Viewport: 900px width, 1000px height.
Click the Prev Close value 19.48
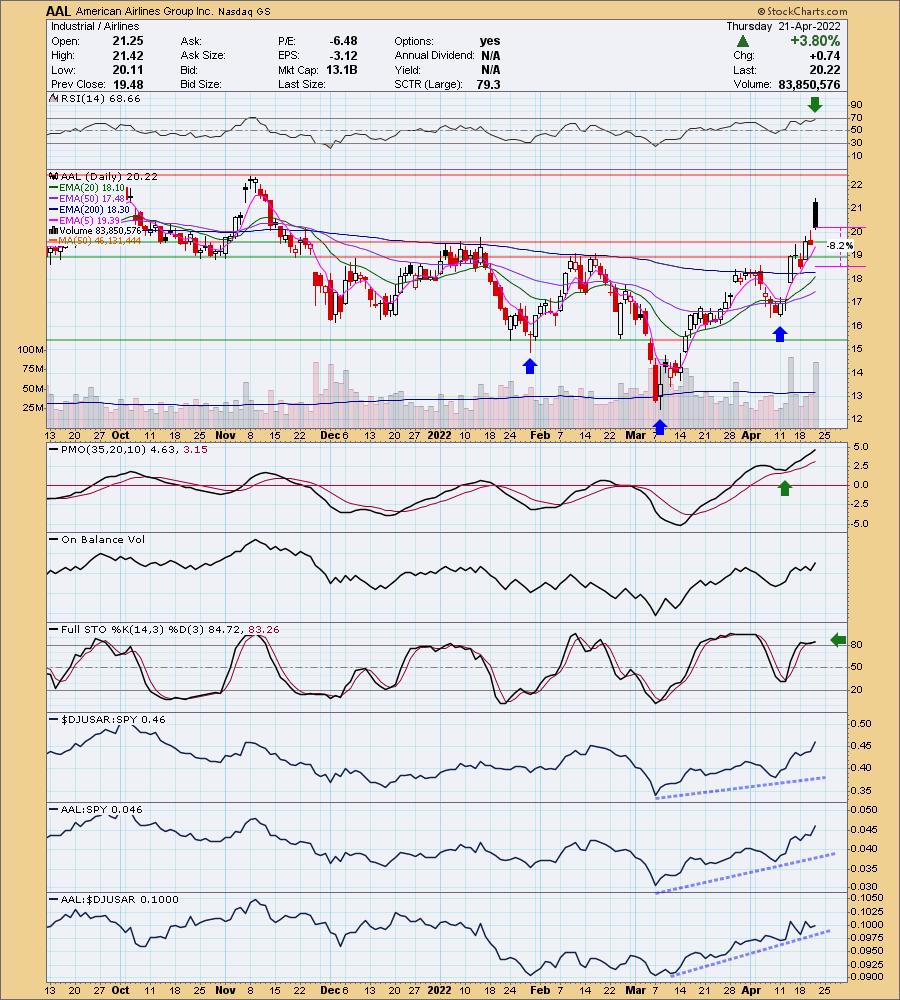click(128, 84)
